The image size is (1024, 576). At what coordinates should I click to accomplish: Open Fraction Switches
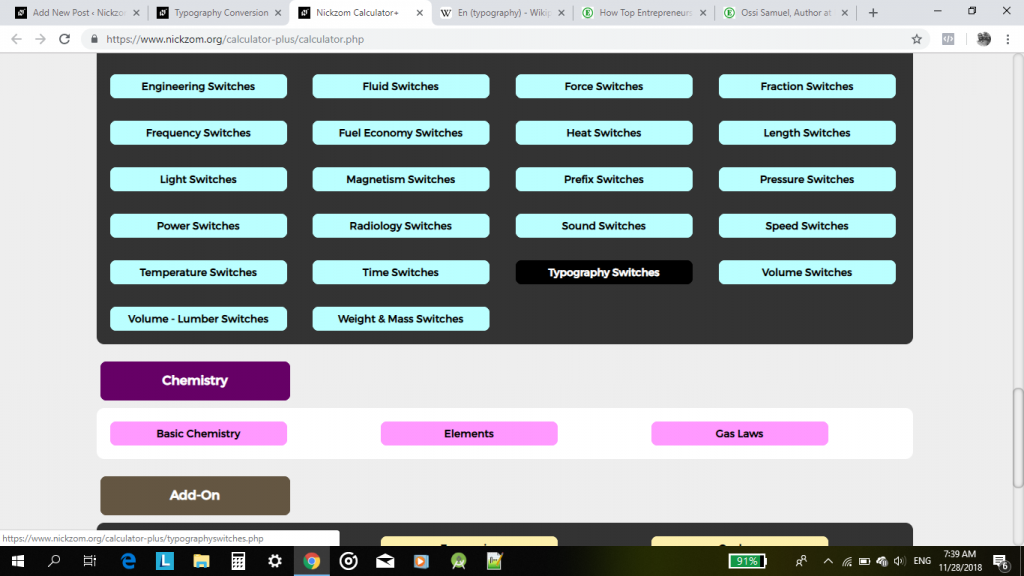807,86
